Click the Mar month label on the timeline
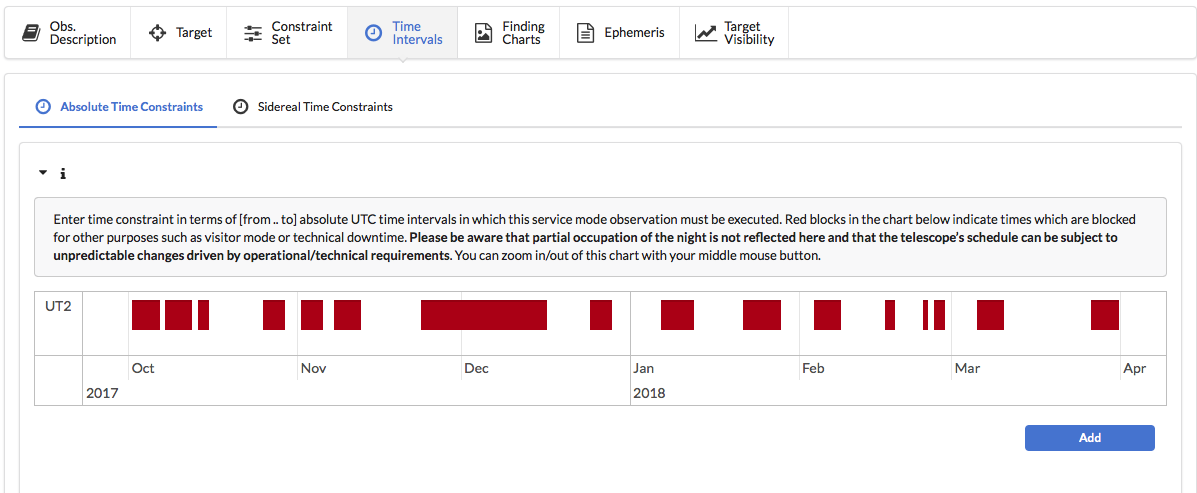This screenshot has height=493, width=1197. tap(967, 369)
